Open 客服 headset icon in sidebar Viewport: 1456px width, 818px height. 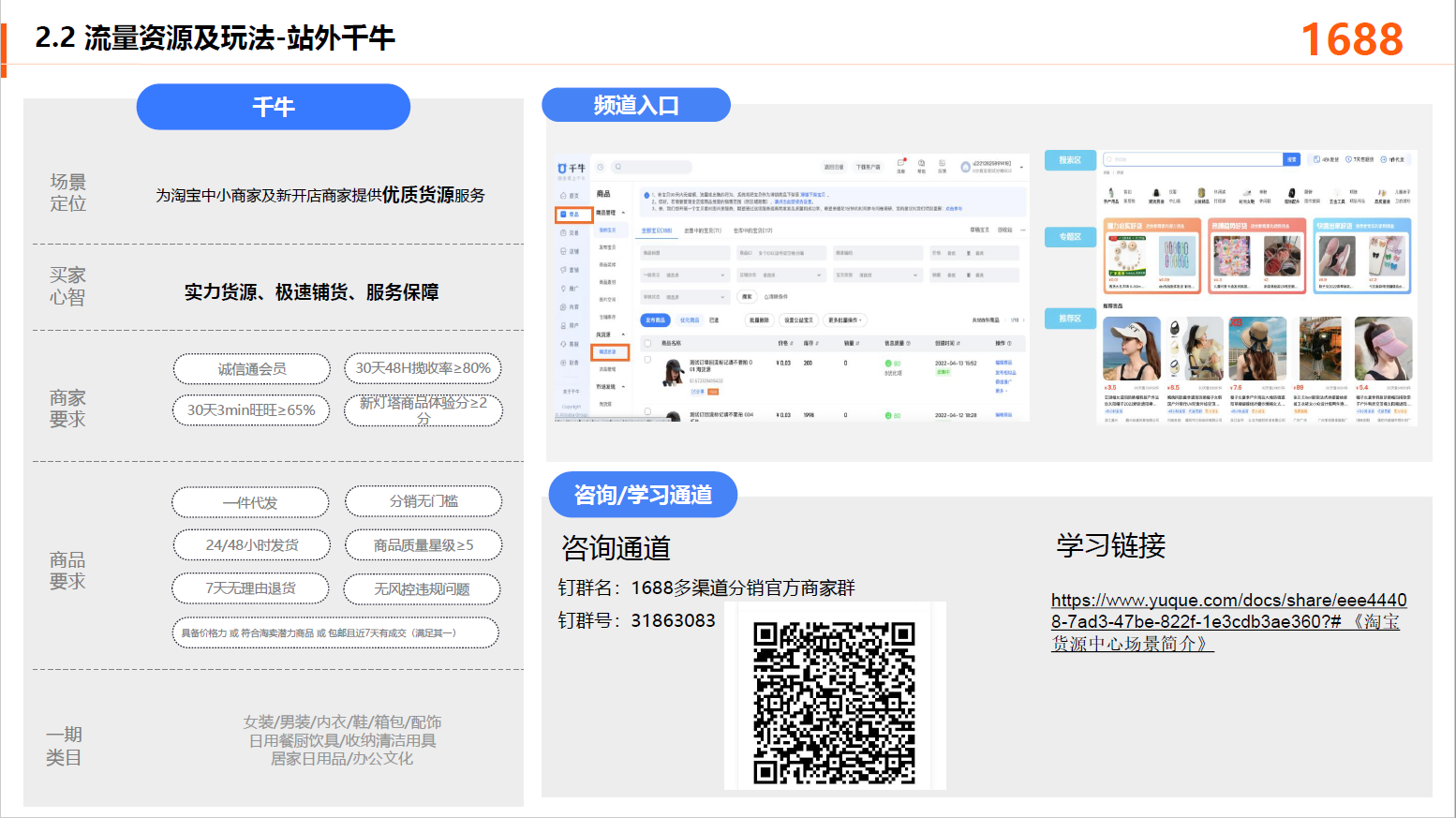click(x=563, y=344)
